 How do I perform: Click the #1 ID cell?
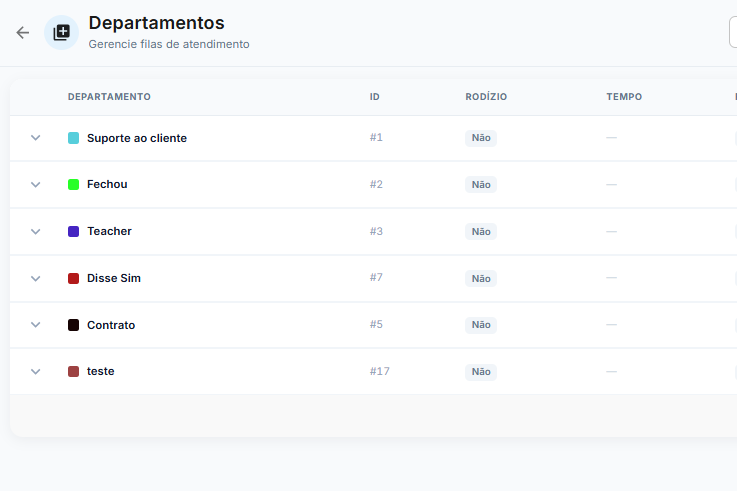pyautogui.click(x=376, y=137)
